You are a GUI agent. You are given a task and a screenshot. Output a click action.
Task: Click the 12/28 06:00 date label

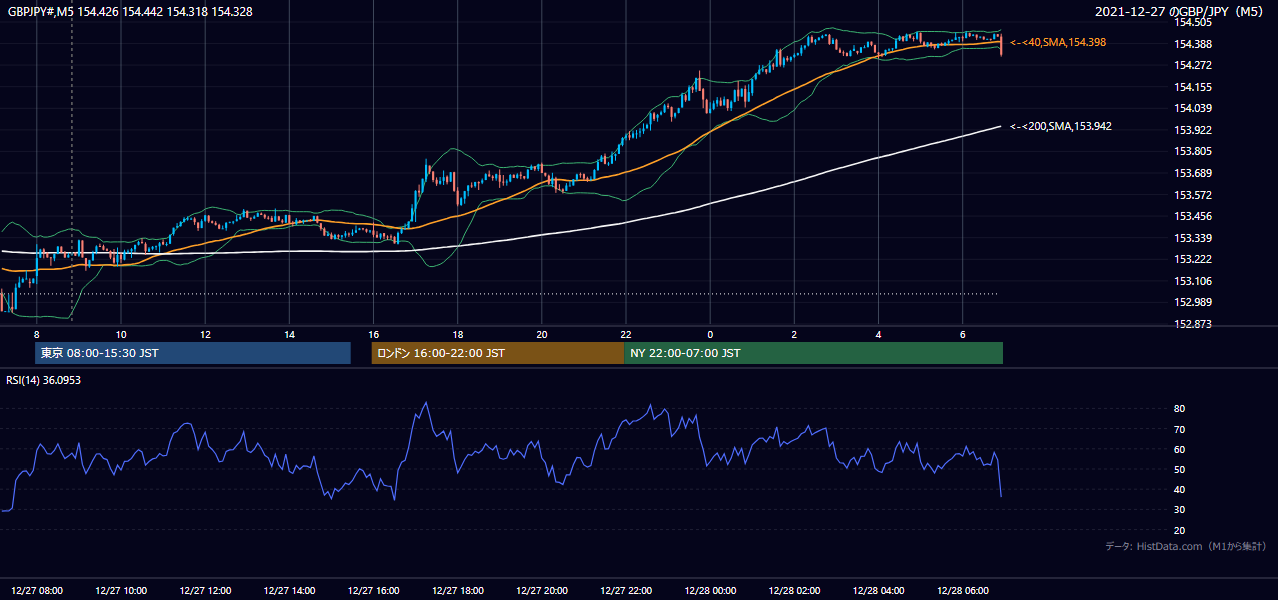point(963,590)
